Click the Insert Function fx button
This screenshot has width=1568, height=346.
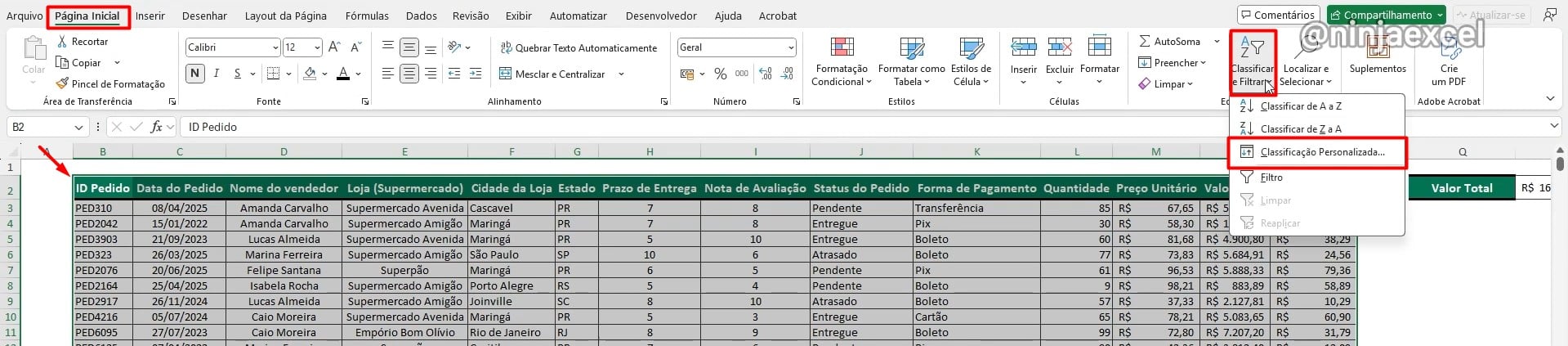point(156,127)
